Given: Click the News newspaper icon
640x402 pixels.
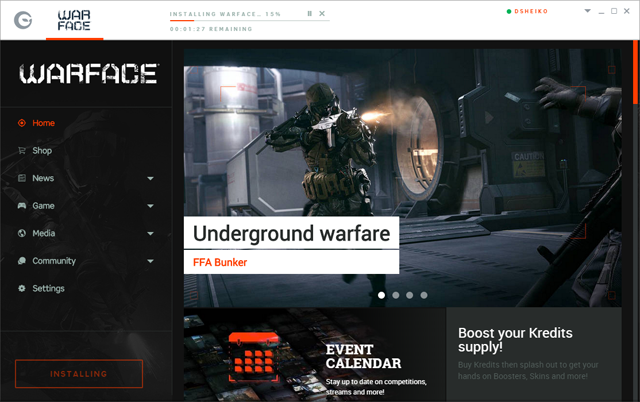Looking at the screenshot, I should pos(22,178).
